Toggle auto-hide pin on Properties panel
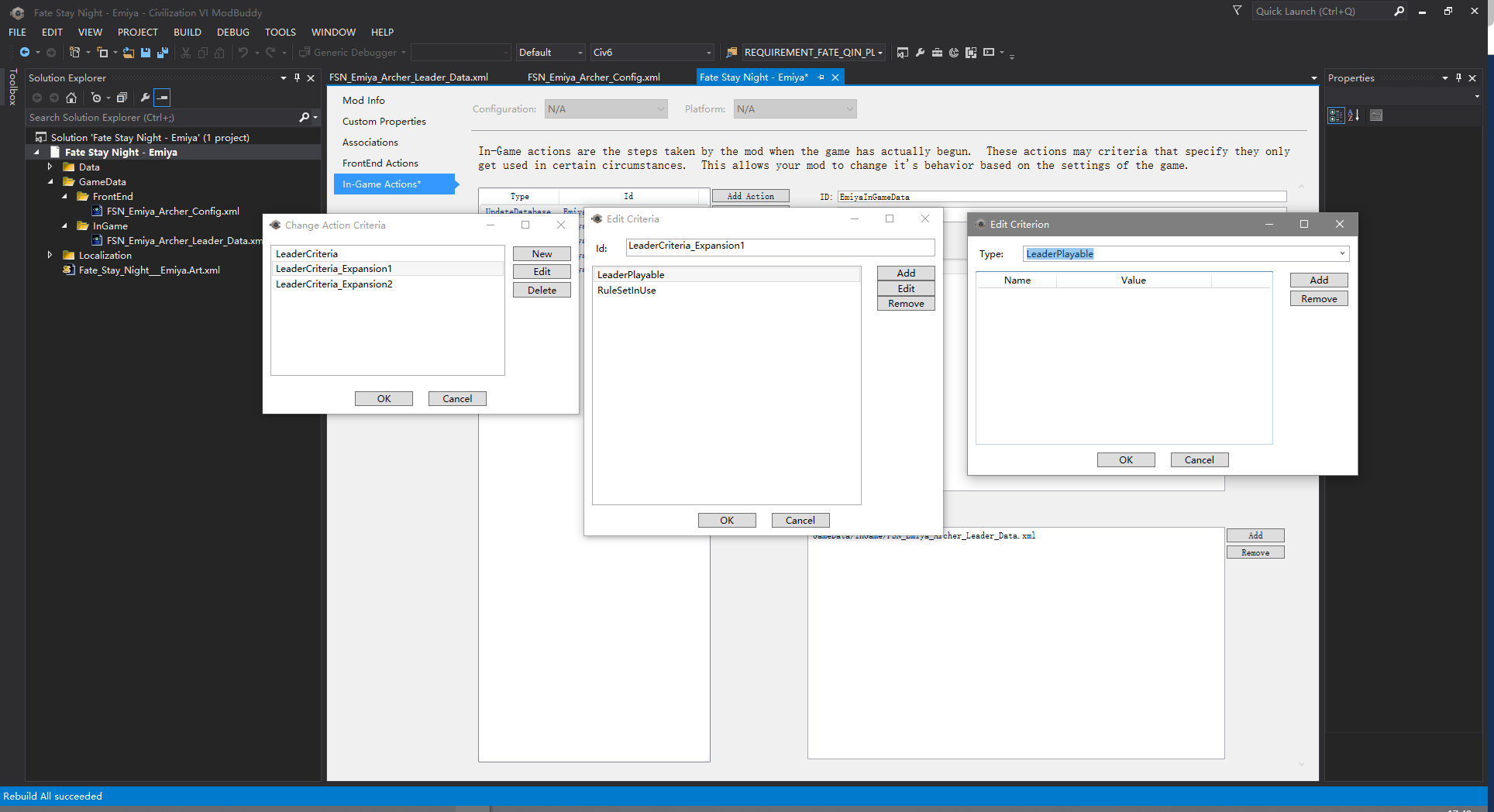This screenshot has width=1494, height=812. pos(1458,78)
